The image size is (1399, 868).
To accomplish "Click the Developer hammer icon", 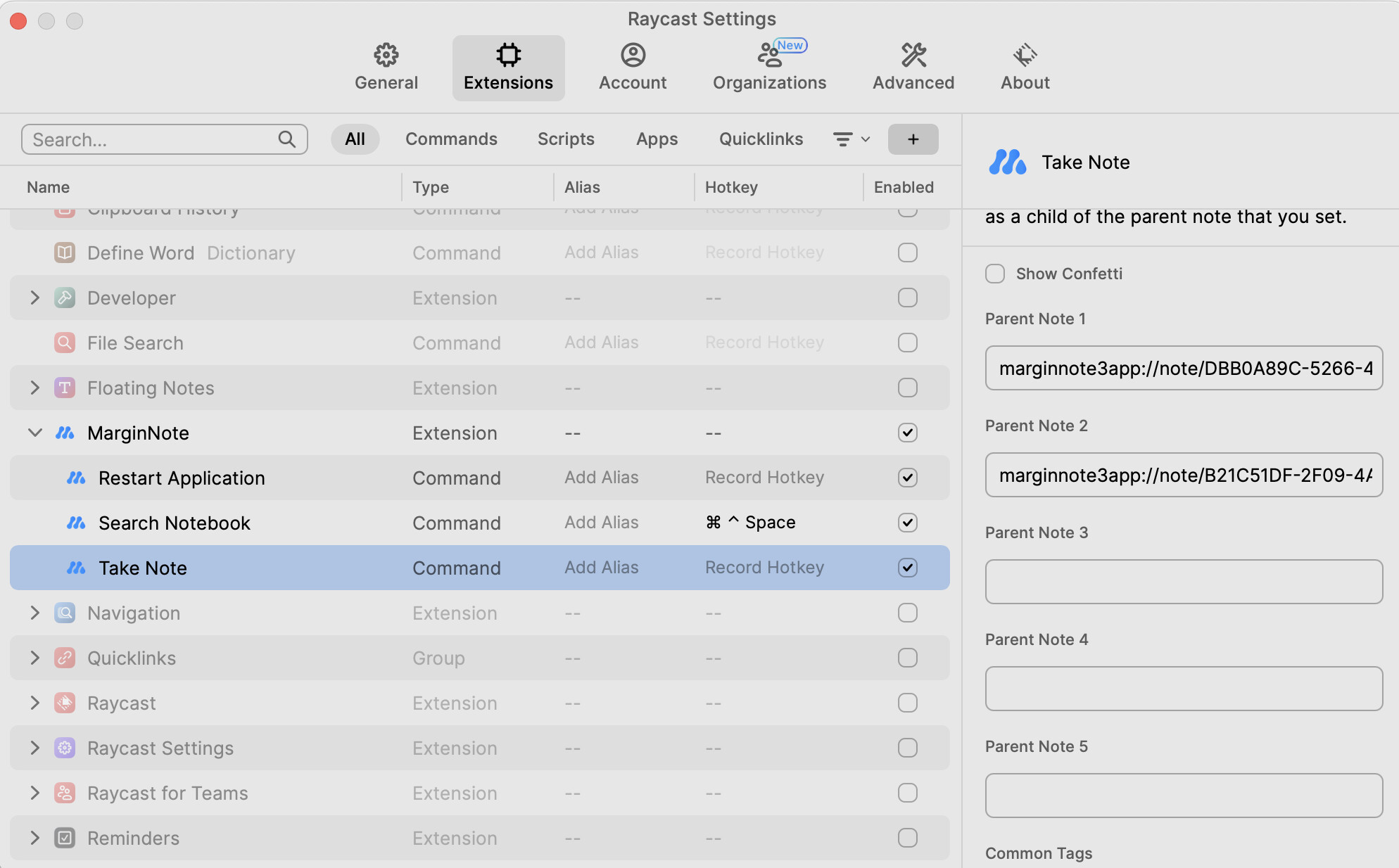I will 65,298.
